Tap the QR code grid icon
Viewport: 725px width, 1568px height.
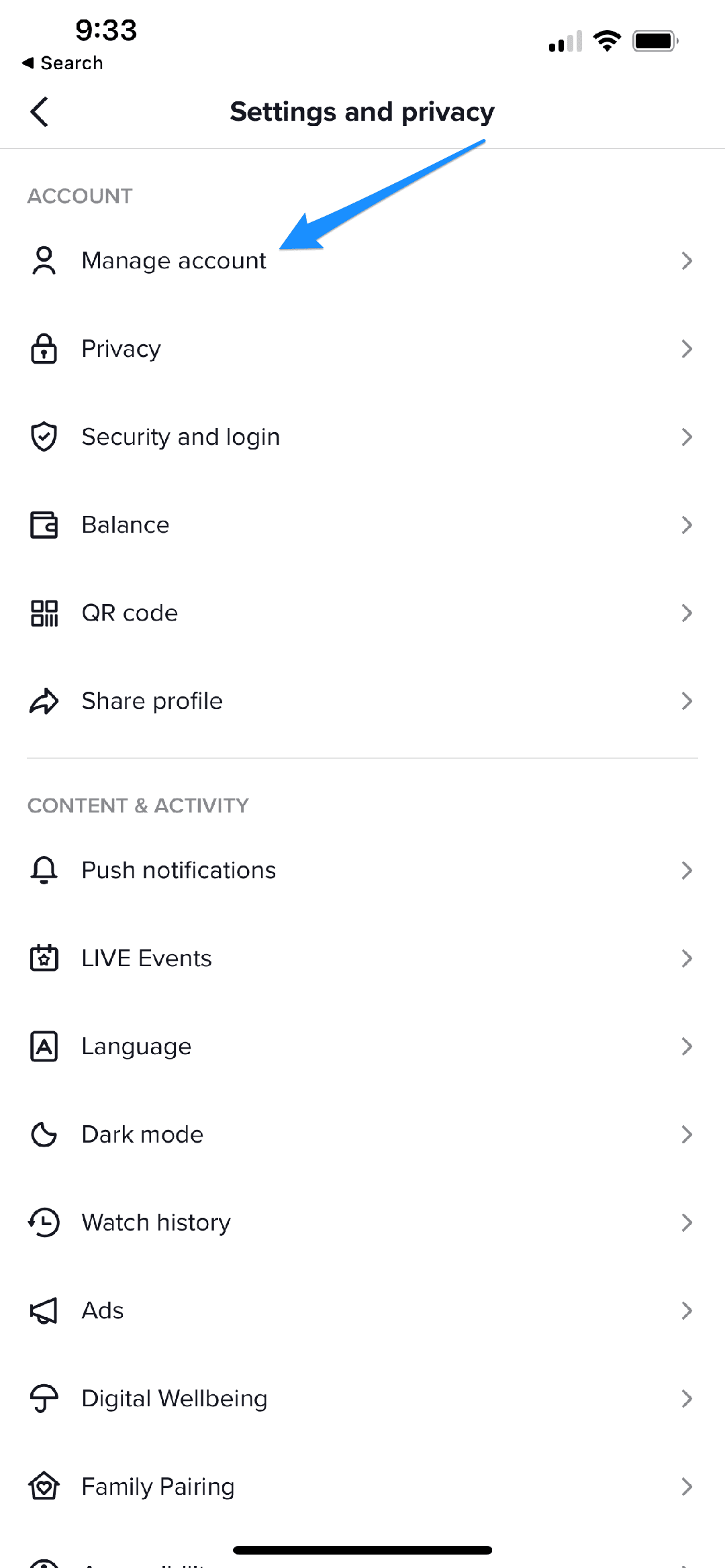click(x=44, y=613)
